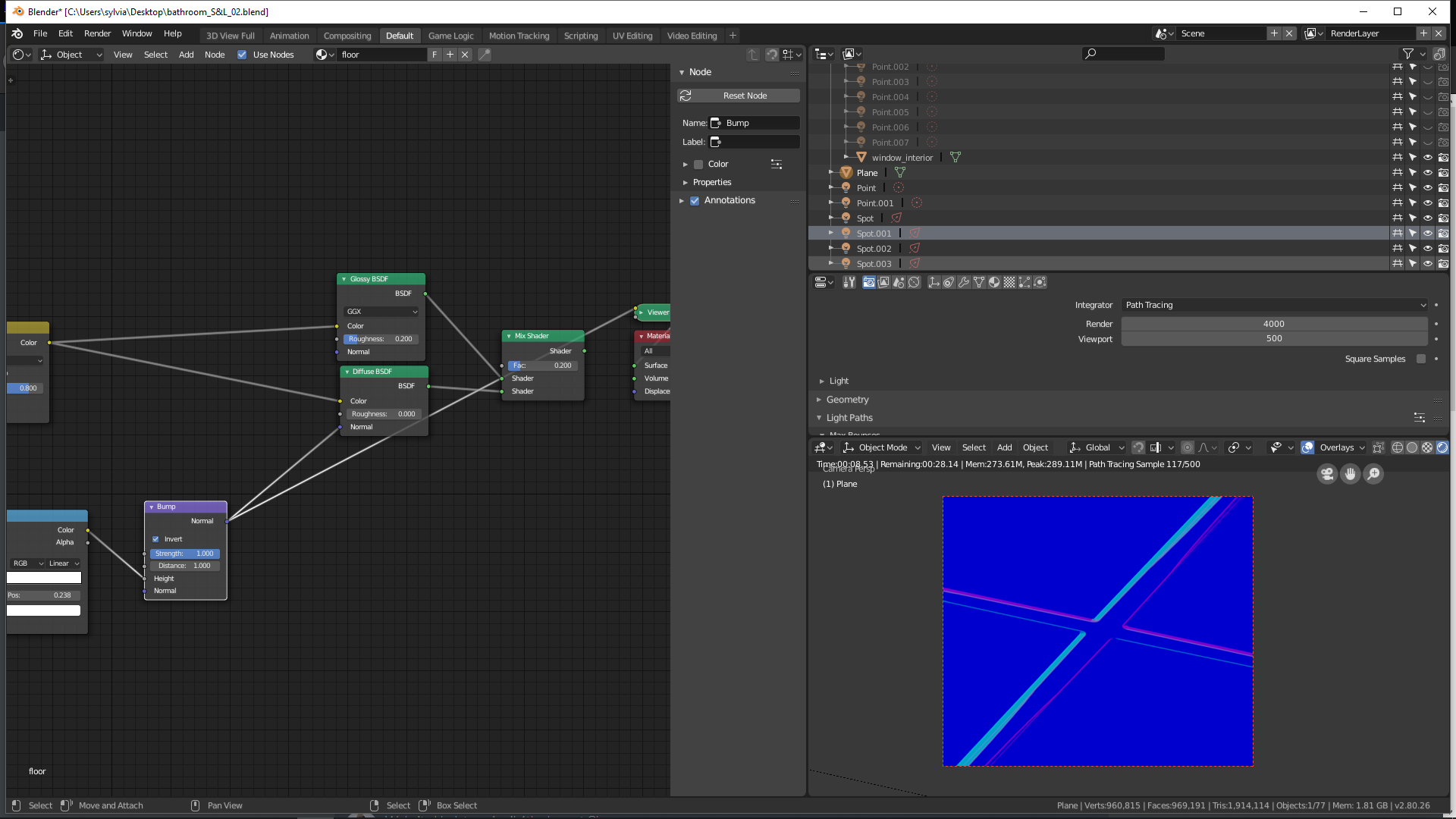This screenshot has height=819, width=1456.
Task: Open the Overlays button in viewport header
Action: pos(1335,447)
